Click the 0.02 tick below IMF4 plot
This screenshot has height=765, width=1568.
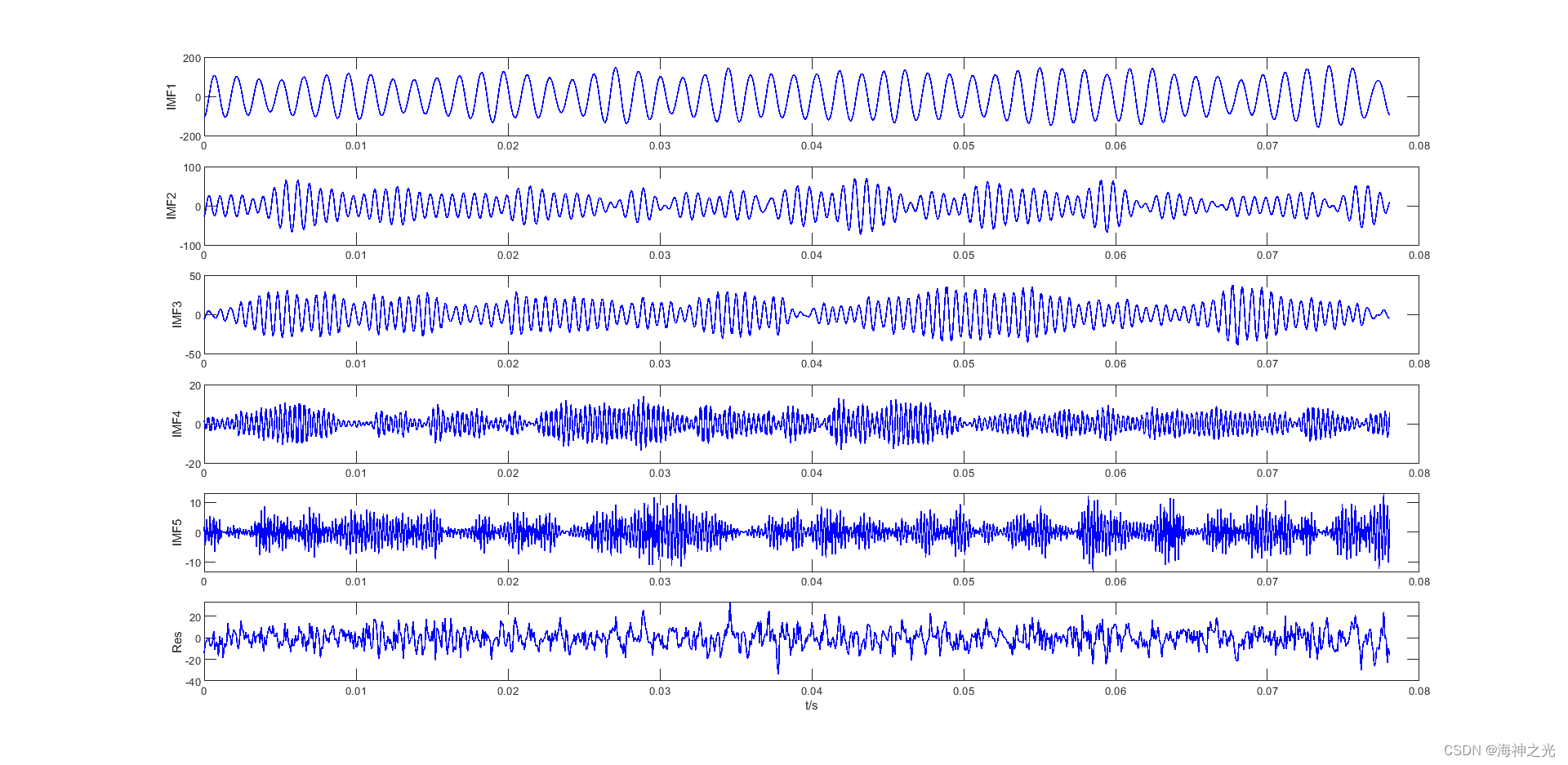508,474
